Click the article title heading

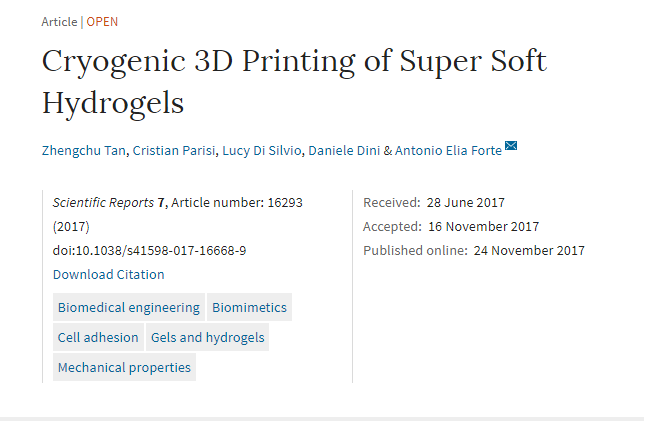(x=294, y=80)
